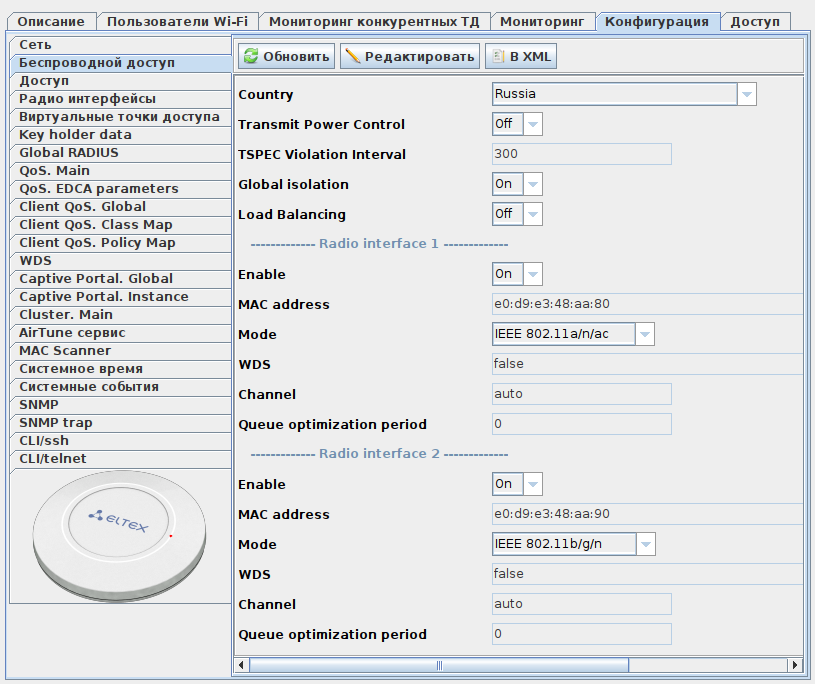Screen dimensions: 815x684
Task: Click the green refresh icon on Обновить
Action: pos(251,56)
